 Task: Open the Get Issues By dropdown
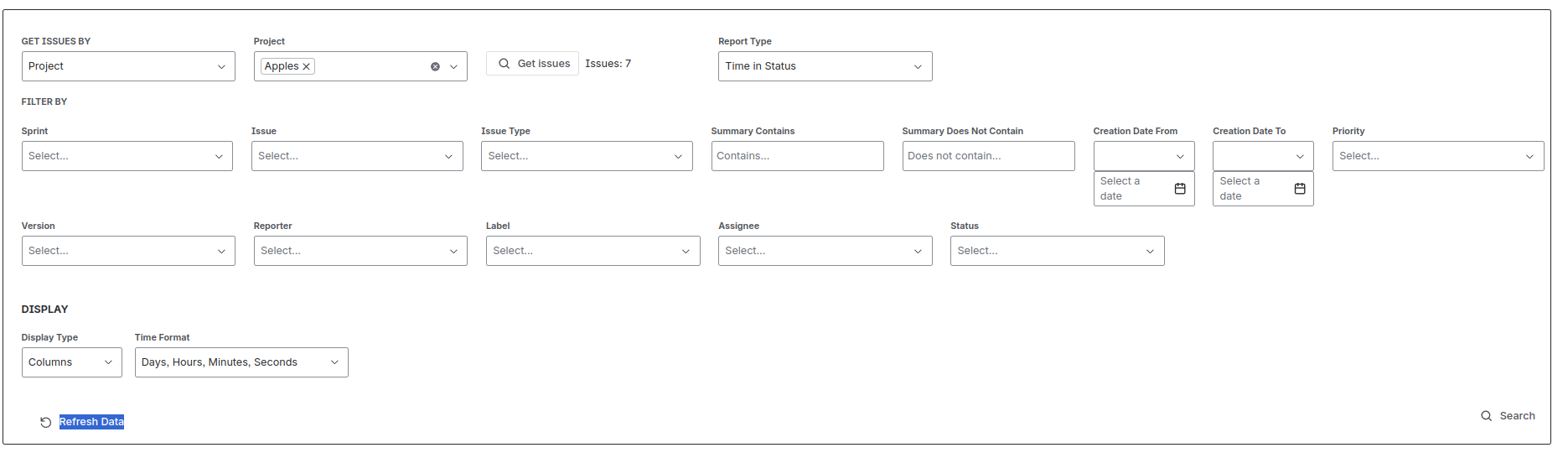pos(128,66)
